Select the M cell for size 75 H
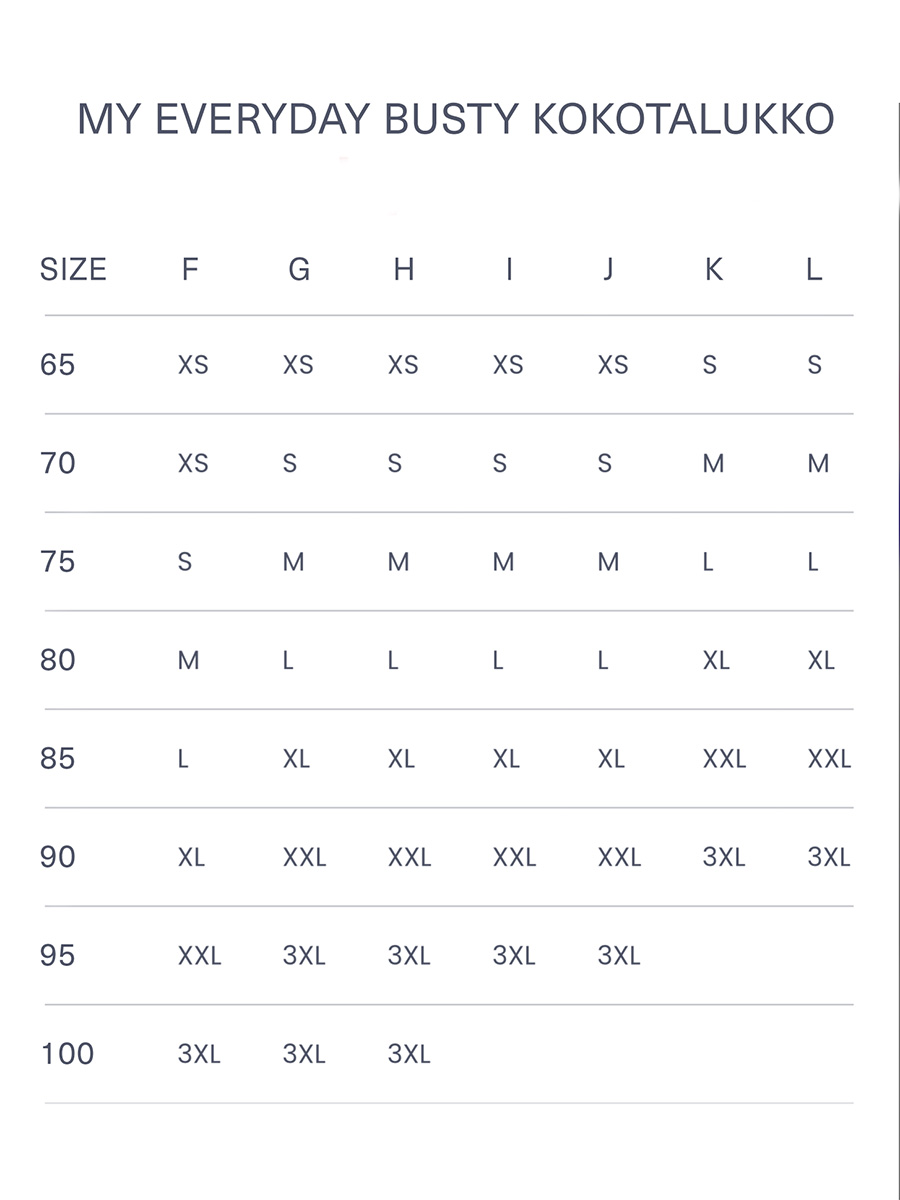The width and height of the screenshot is (900, 1200). [398, 562]
